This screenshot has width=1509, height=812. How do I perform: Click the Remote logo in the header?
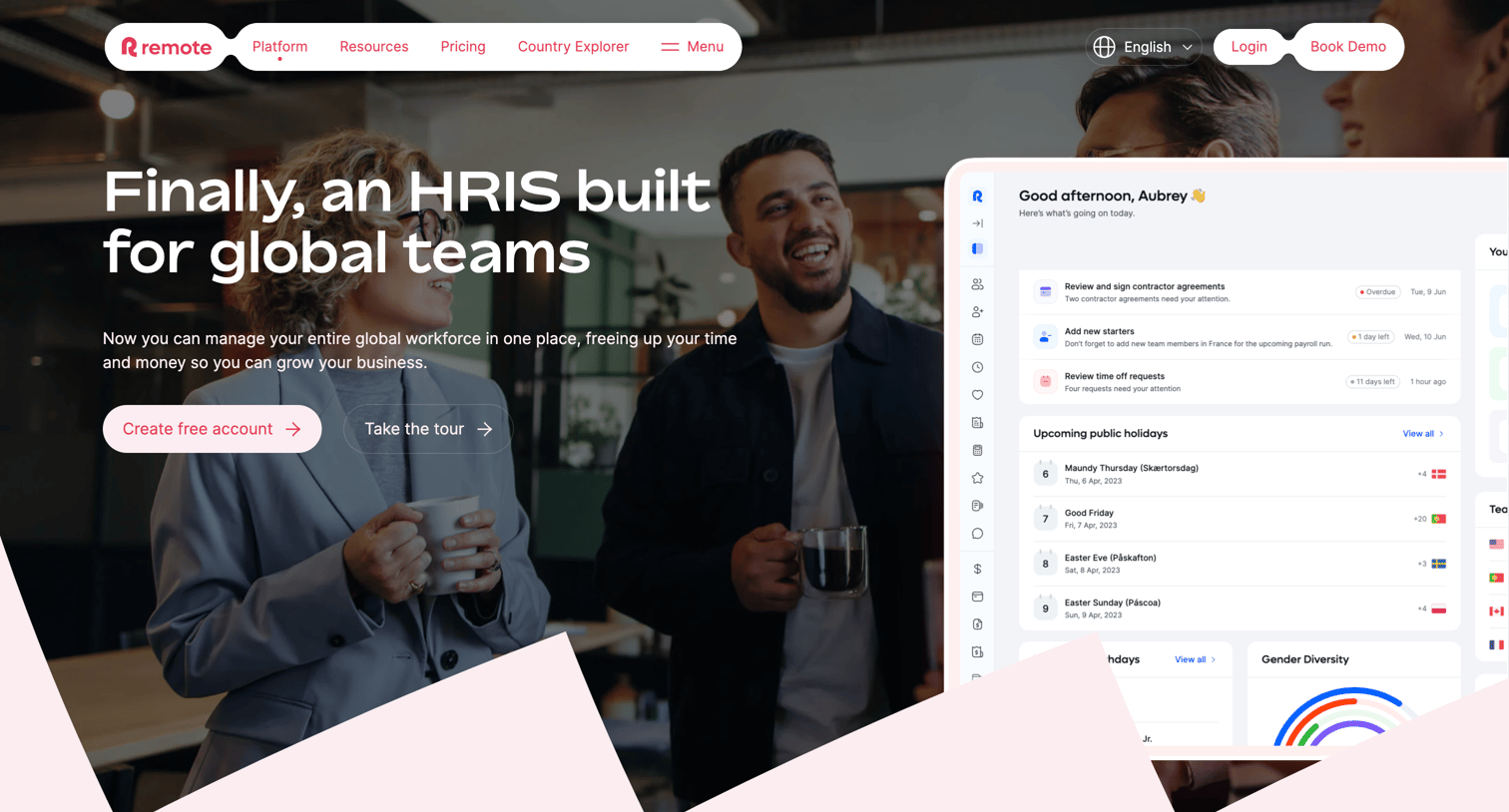(167, 47)
